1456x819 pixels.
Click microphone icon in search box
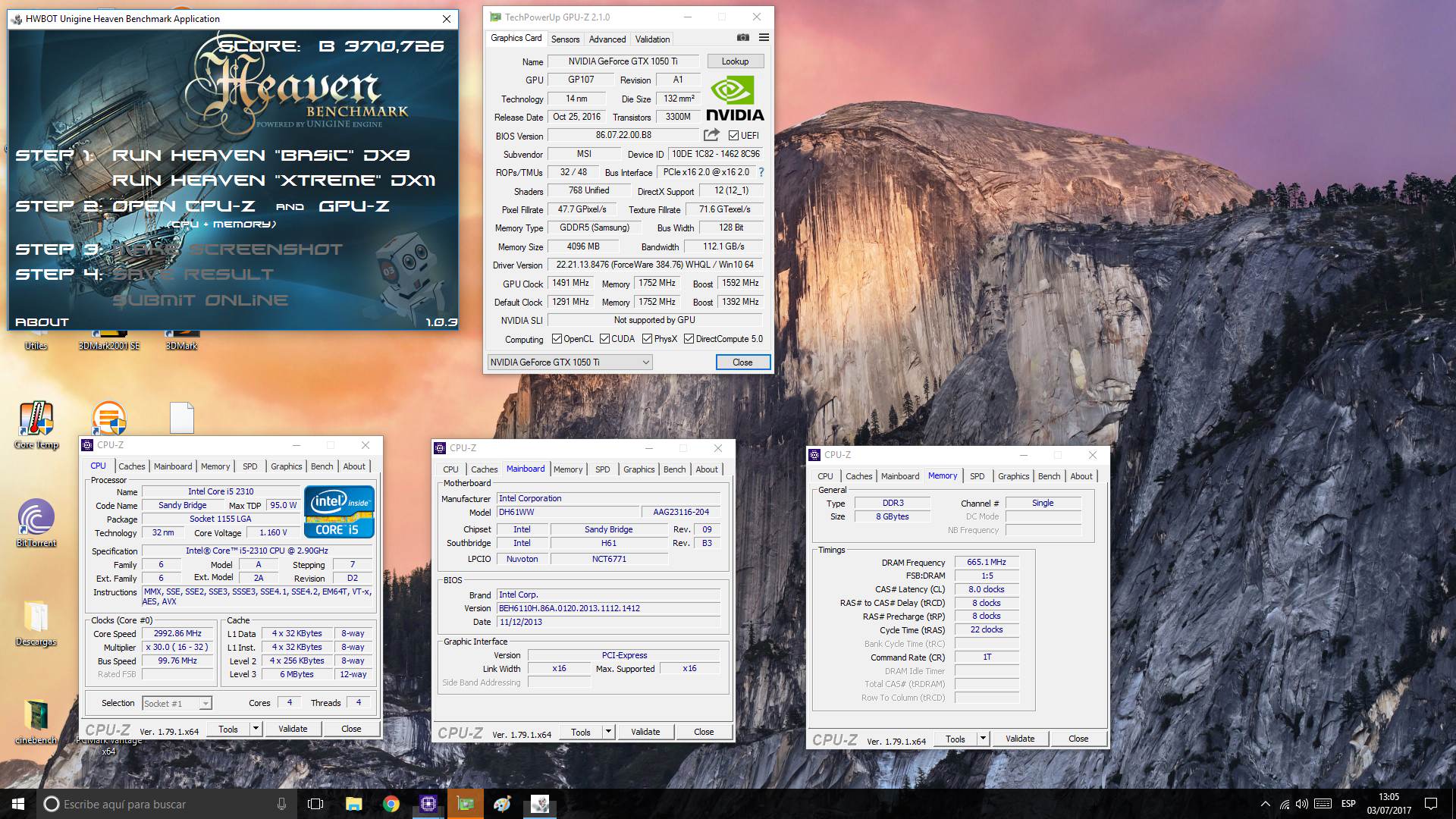[281, 804]
